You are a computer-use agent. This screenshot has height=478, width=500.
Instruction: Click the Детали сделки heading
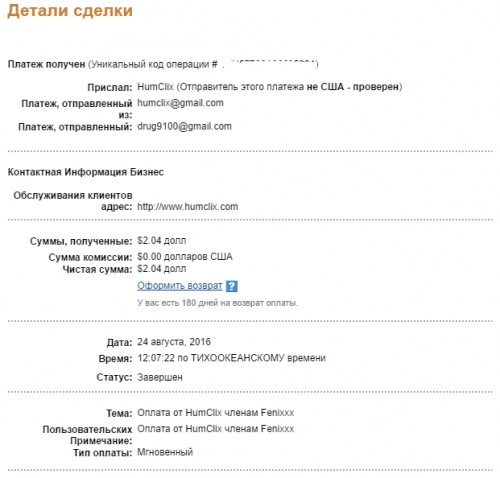pyautogui.click(x=70, y=11)
